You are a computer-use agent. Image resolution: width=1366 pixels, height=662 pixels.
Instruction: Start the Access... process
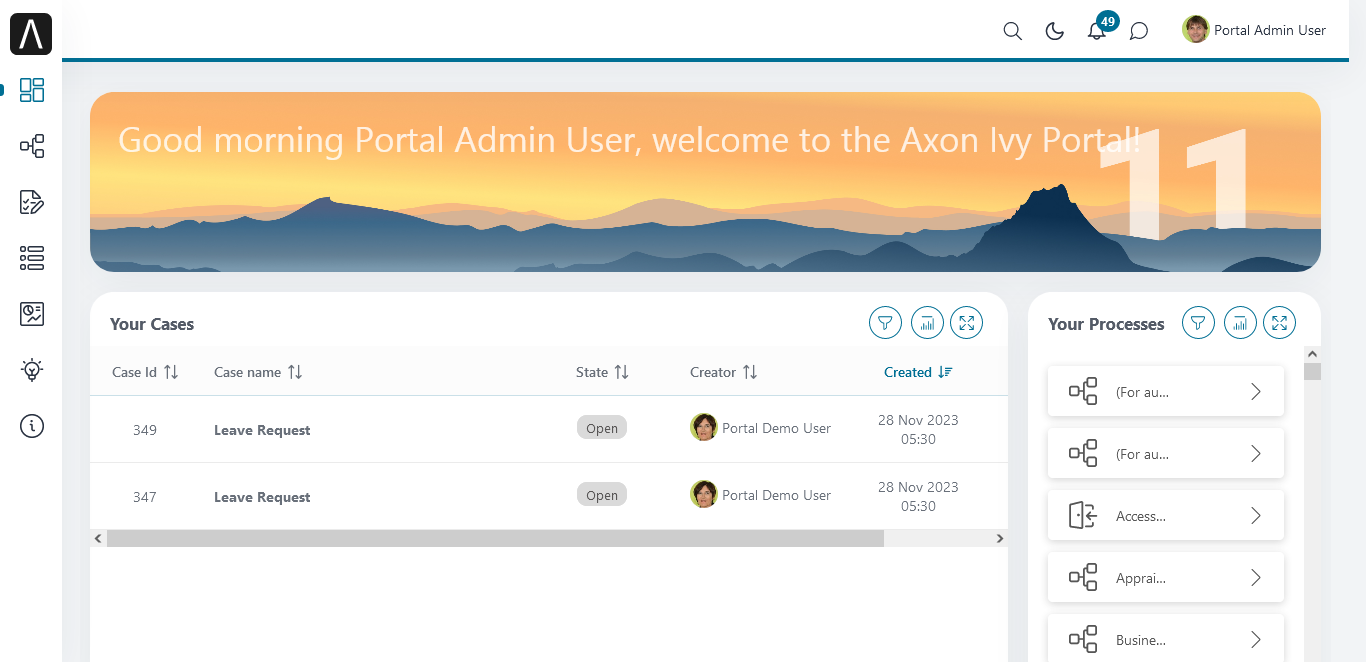click(x=1166, y=516)
